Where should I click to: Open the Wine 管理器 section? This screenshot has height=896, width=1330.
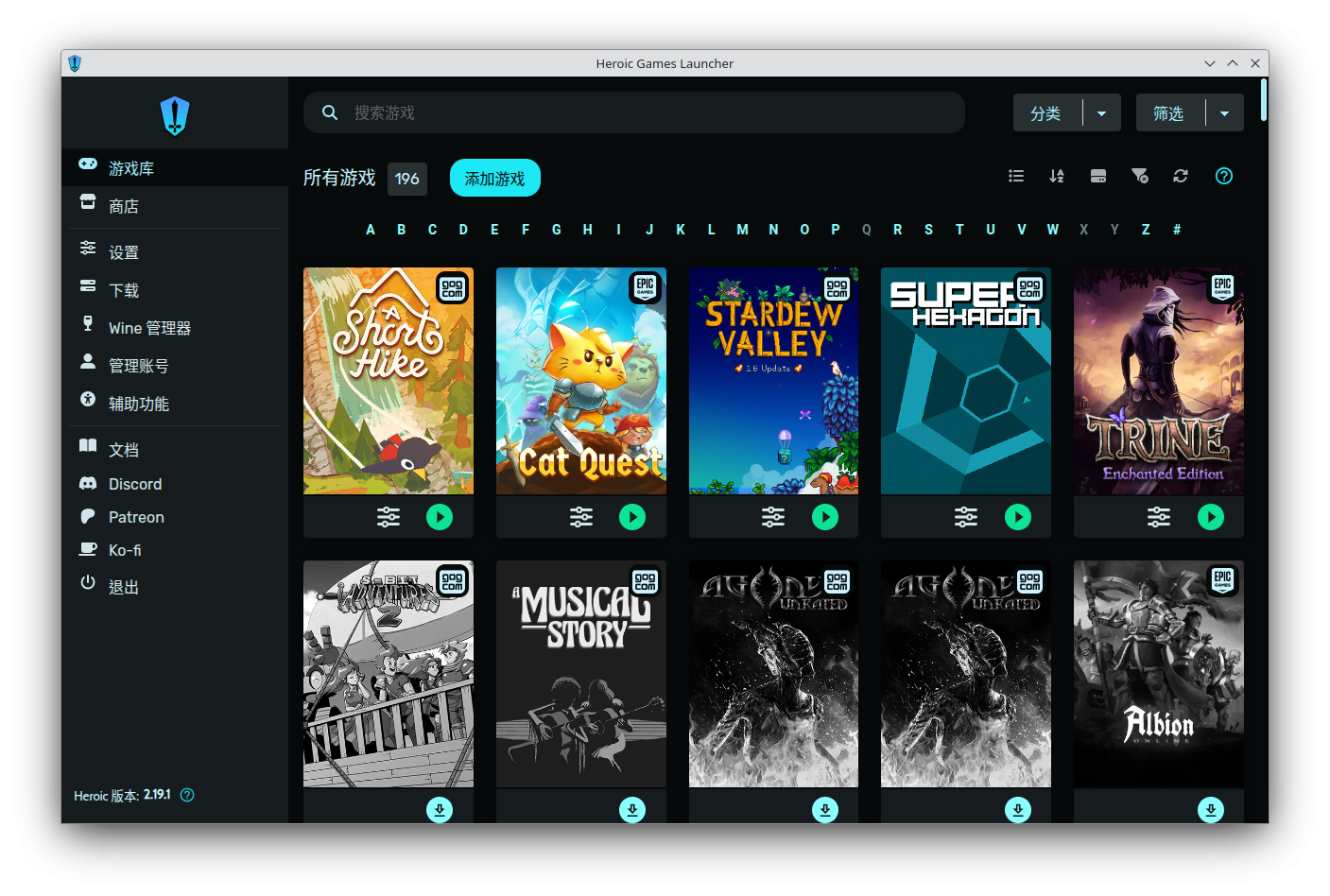[151, 327]
